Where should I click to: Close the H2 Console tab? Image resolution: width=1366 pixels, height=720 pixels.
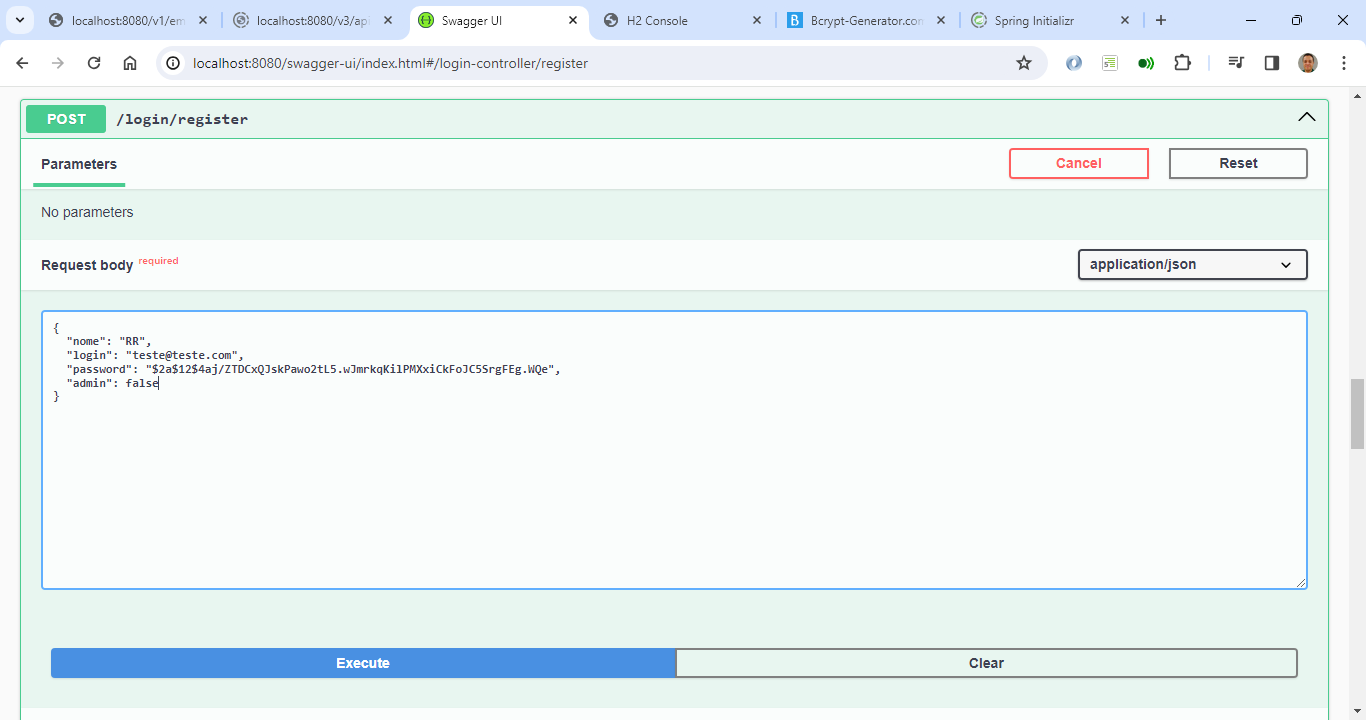(x=757, y=20)
